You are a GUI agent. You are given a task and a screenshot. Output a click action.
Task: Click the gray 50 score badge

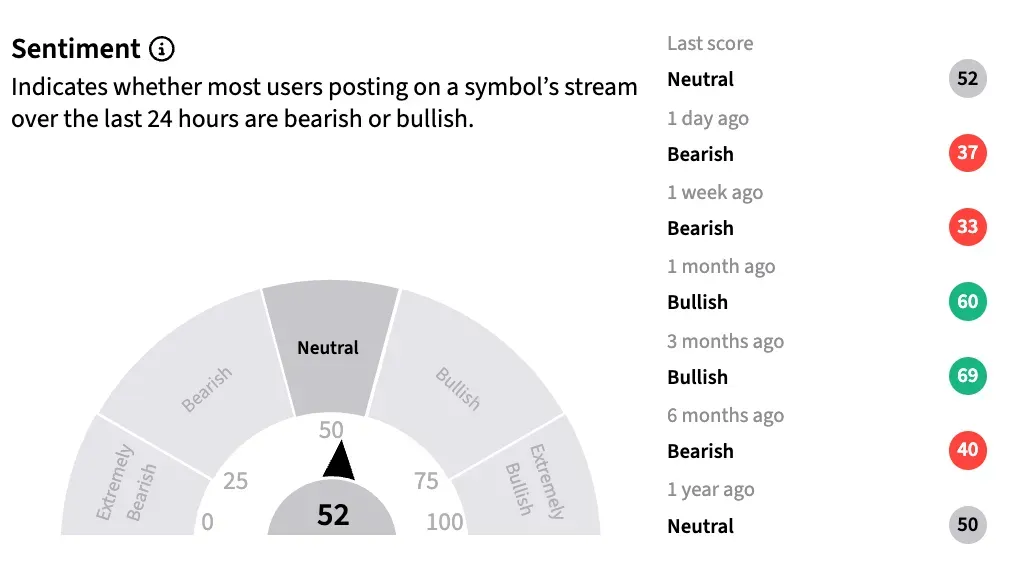[x=967, y=524]
